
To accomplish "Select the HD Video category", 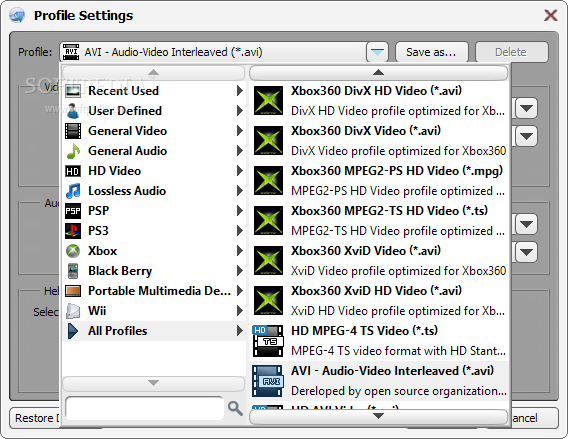I will [x=154, y=171].
